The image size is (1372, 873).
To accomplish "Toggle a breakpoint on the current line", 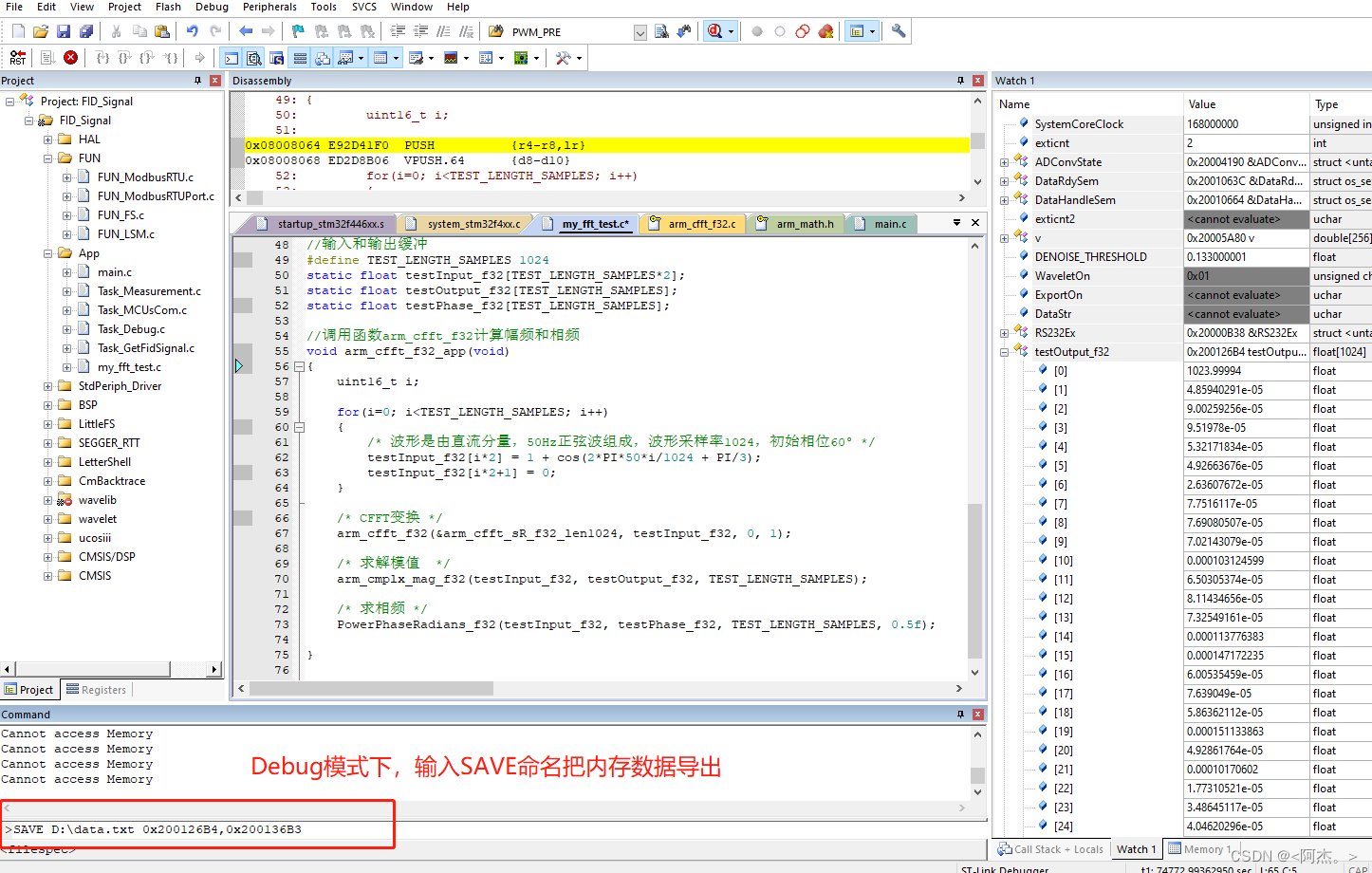I will pos(757,30).
